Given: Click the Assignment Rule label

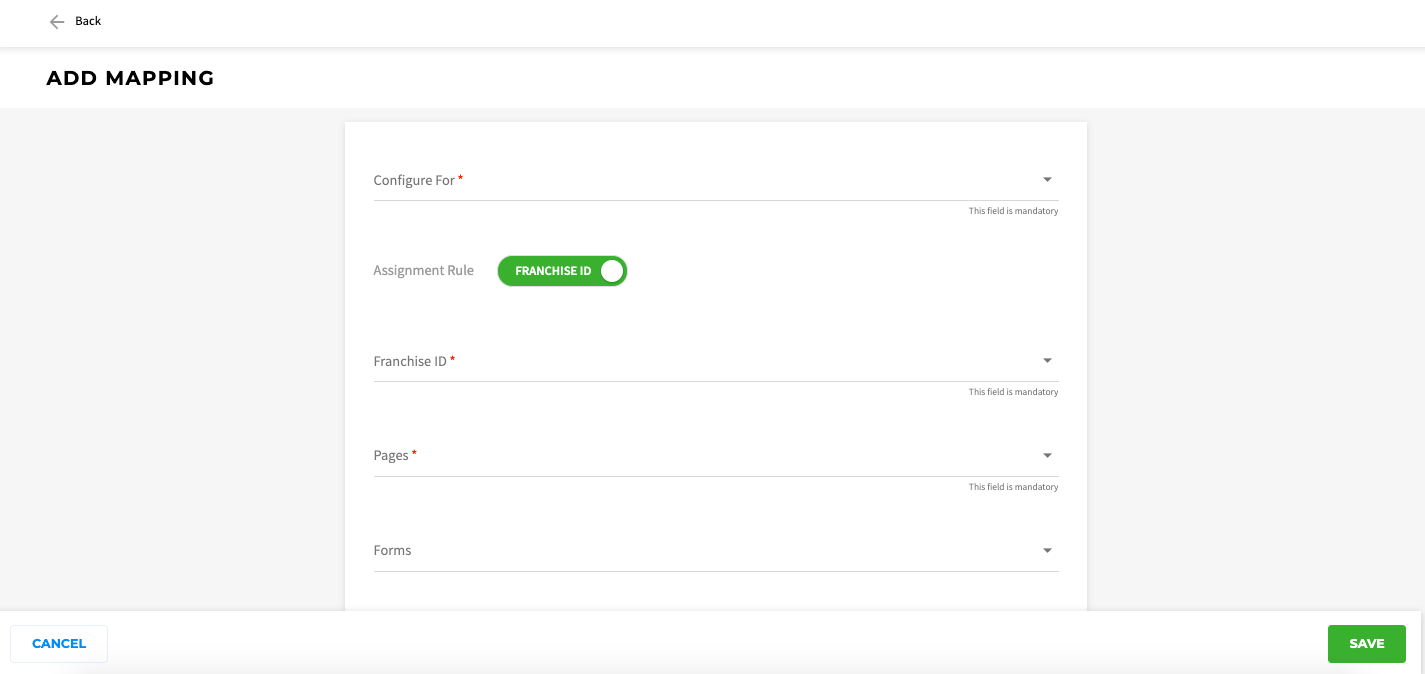Looking at the screenshot, I should pos(423,271).
